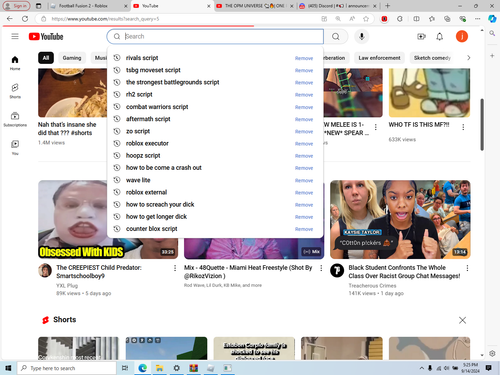Image resolution: width=500 pixels, height=375 pixels.
Task: Open the Obsessed With KIDS video thumbnail
Action: (x=108, y=219)
